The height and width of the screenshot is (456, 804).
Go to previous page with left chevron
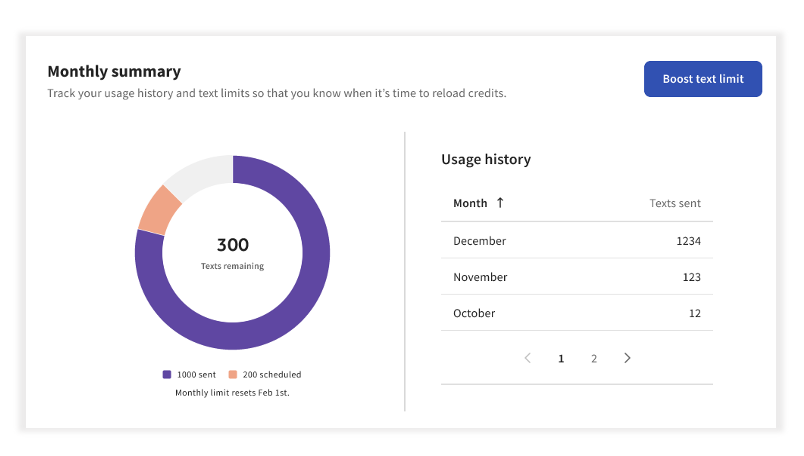[528, 358]
